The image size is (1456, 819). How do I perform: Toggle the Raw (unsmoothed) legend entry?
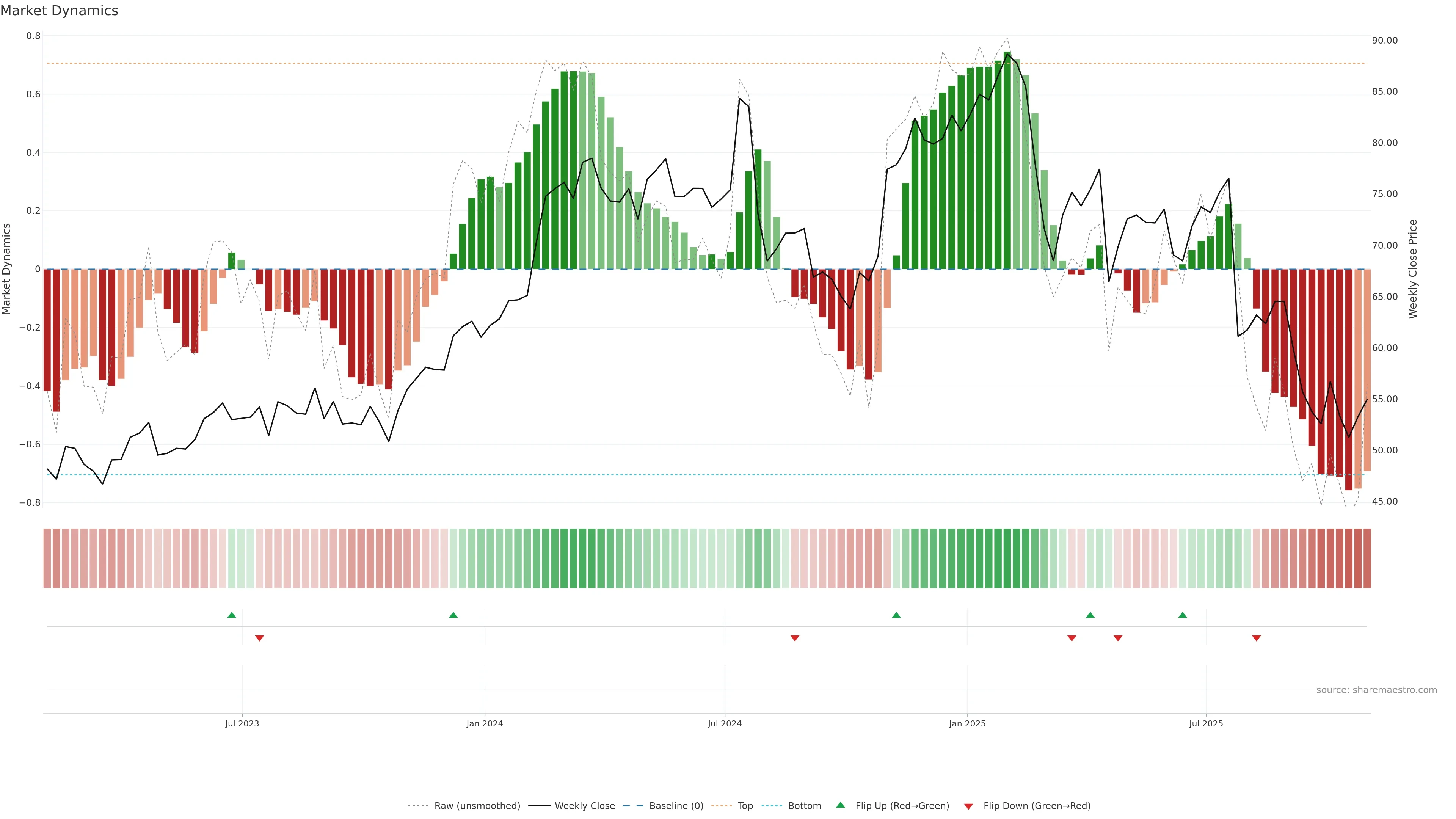coord(477,806)
